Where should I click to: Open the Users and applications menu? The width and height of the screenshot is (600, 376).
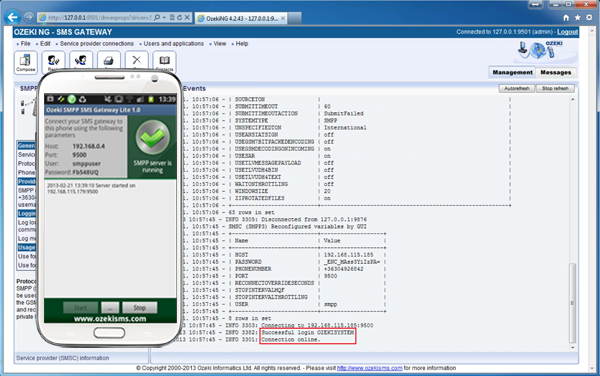(x=173, y=44)
